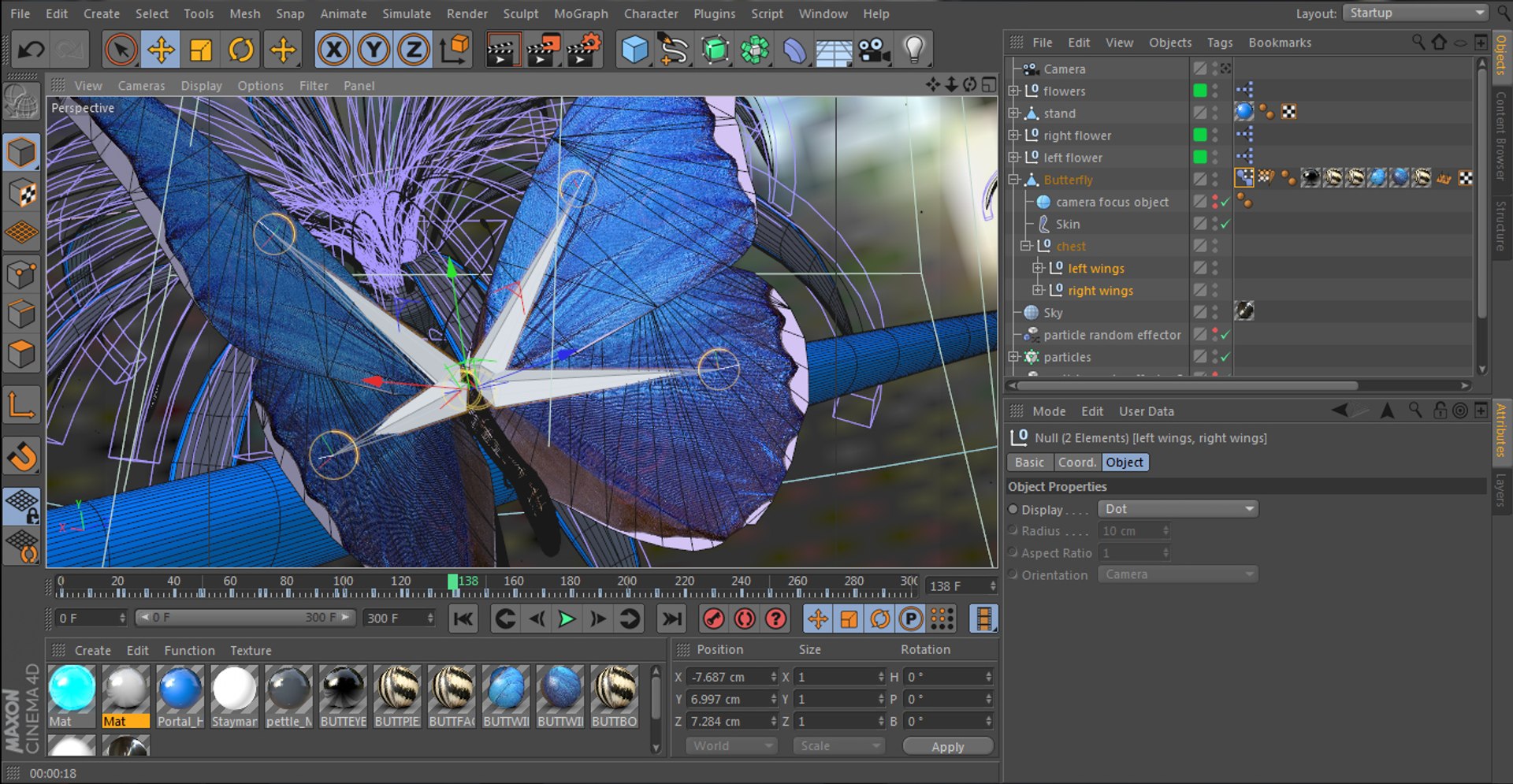Screen dimensions: 1513x784
Task: Open the spline pen tool icon
Action: 675,50
